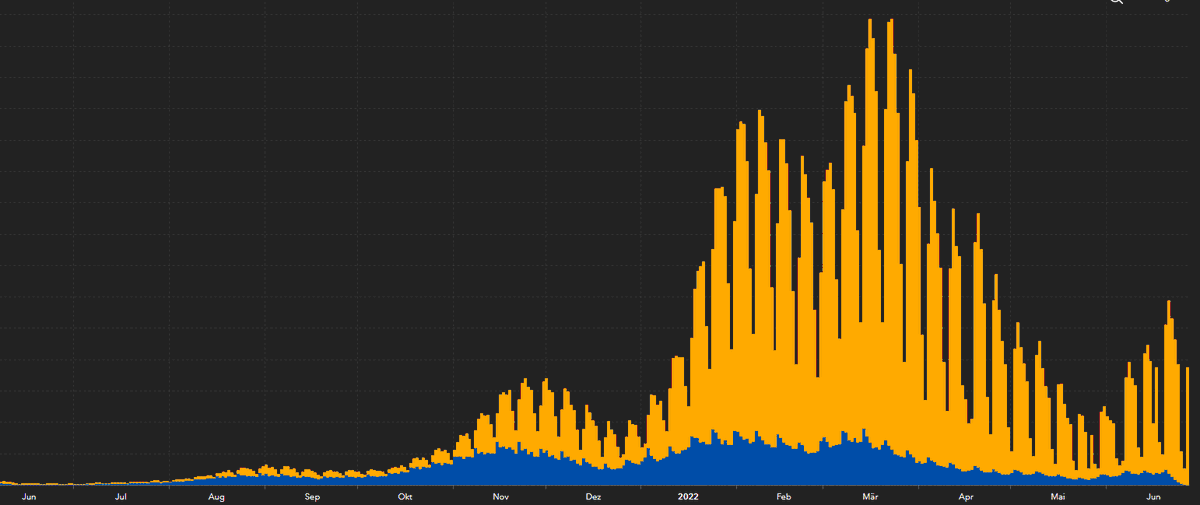Click the Jun label following Mai
Screen dimensions: 1200x505
1153,496
